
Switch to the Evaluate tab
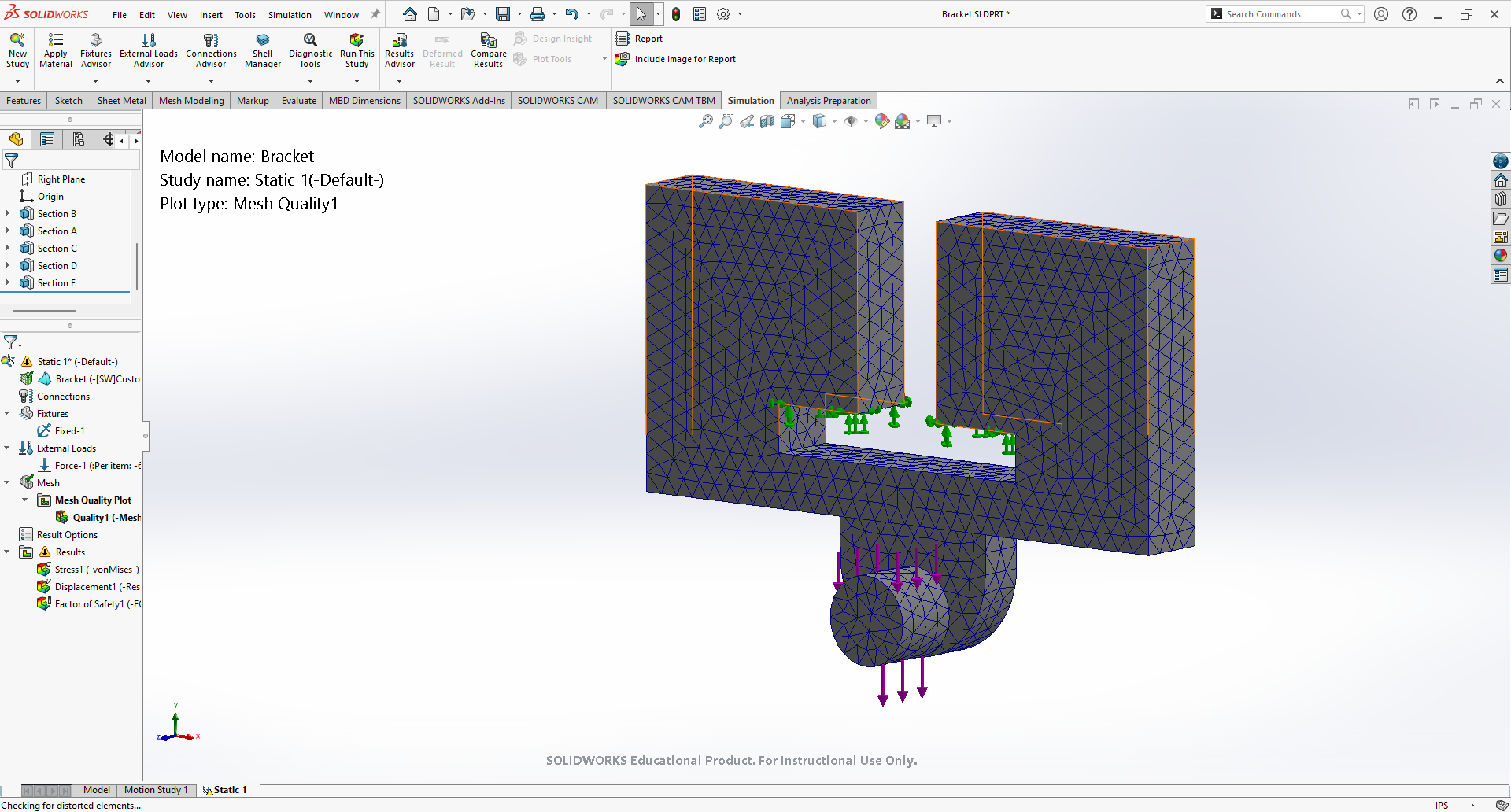[299, 101]
